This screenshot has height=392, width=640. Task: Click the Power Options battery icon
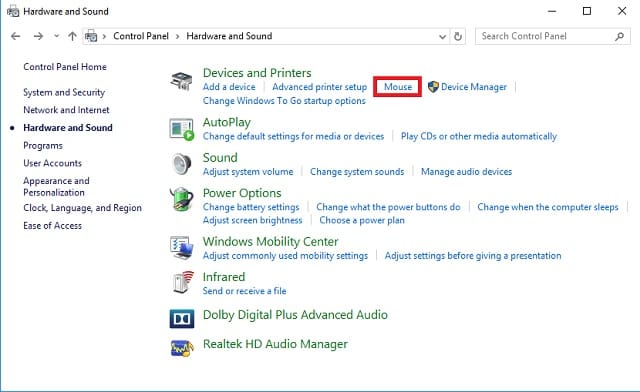[181, 199]
